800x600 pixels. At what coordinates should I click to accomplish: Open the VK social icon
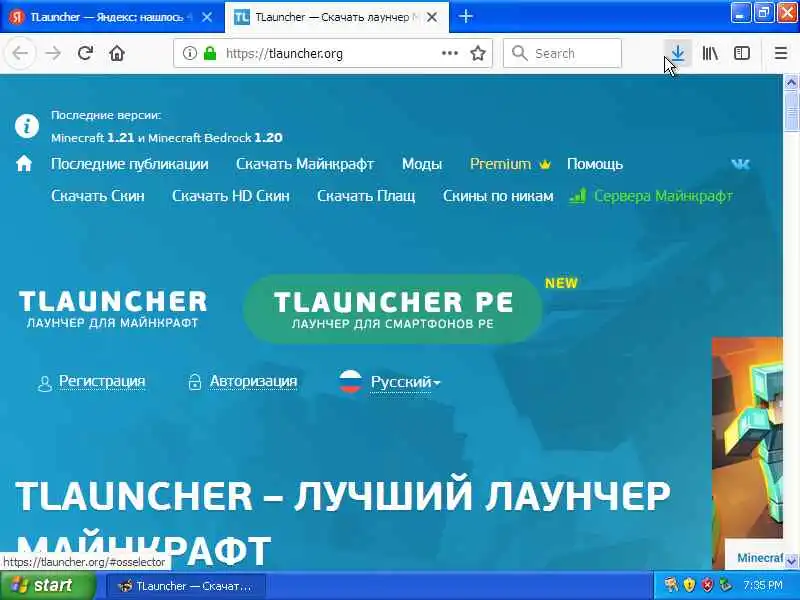(x=740, y=164)
